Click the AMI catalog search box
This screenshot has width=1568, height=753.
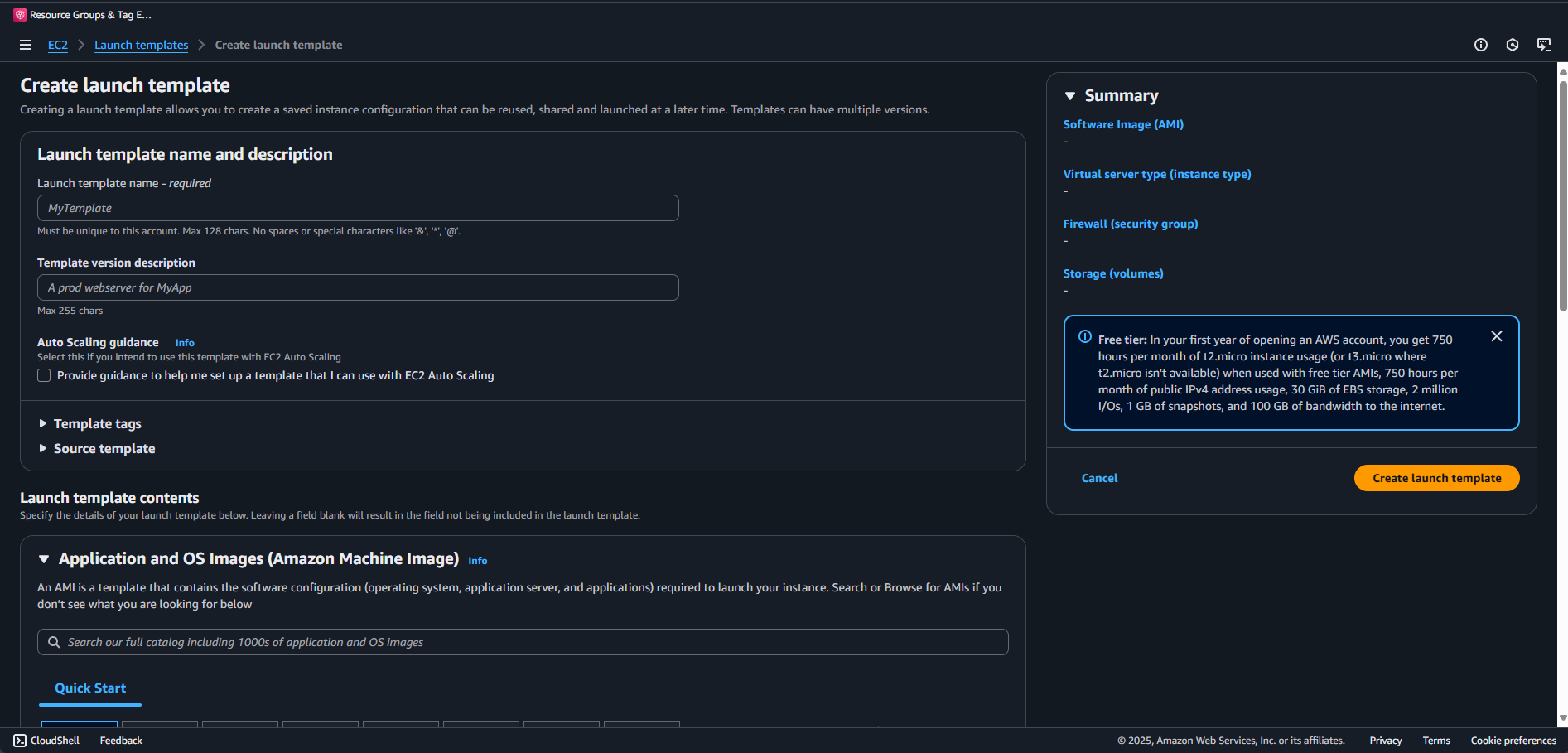click(523, 642)
